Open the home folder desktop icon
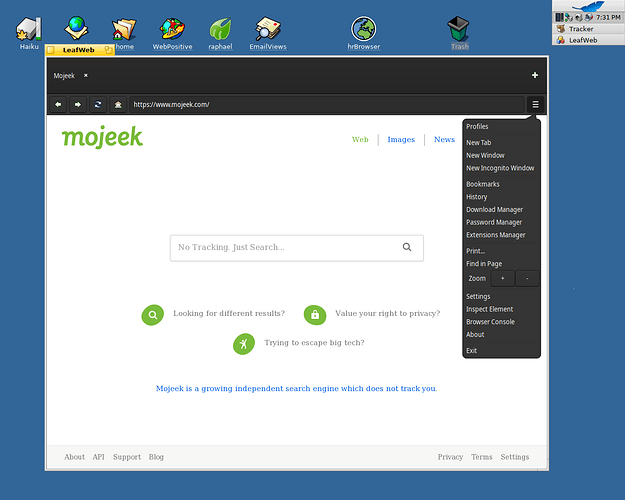The width and height of the screenshot is (625, 500). (x=124, y=33)
